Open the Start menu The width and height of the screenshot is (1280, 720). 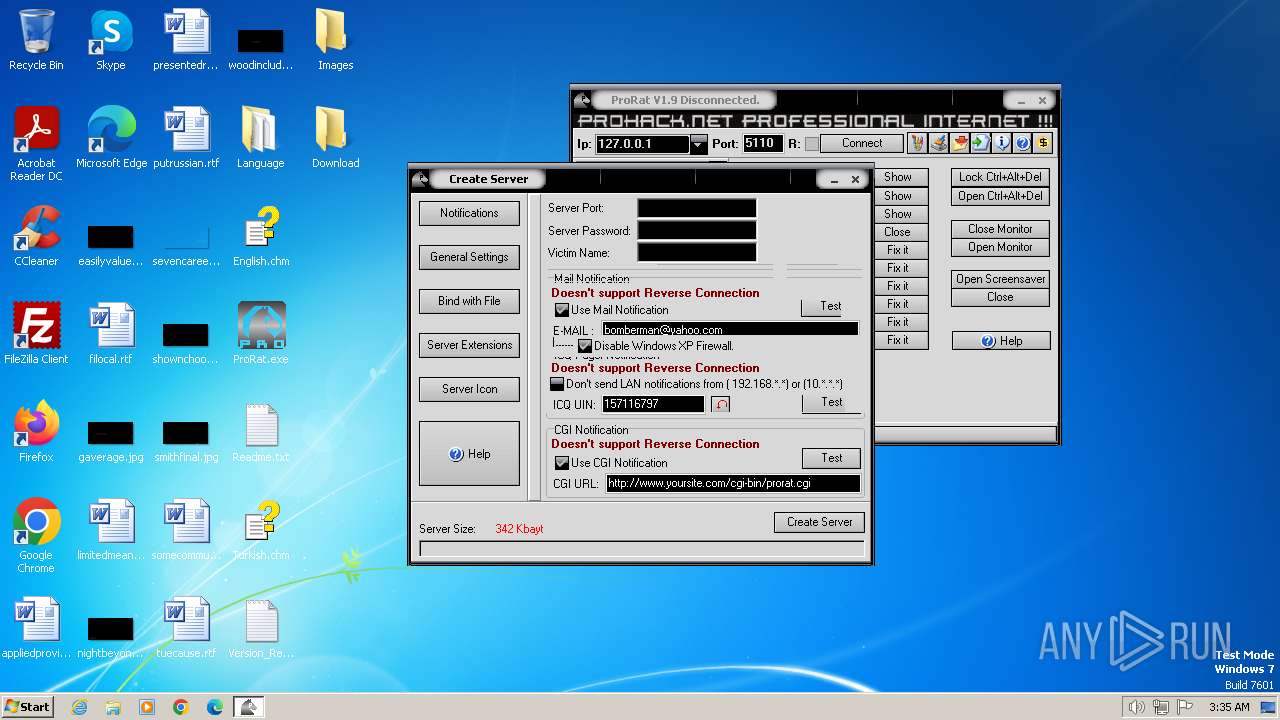point(27,707)
